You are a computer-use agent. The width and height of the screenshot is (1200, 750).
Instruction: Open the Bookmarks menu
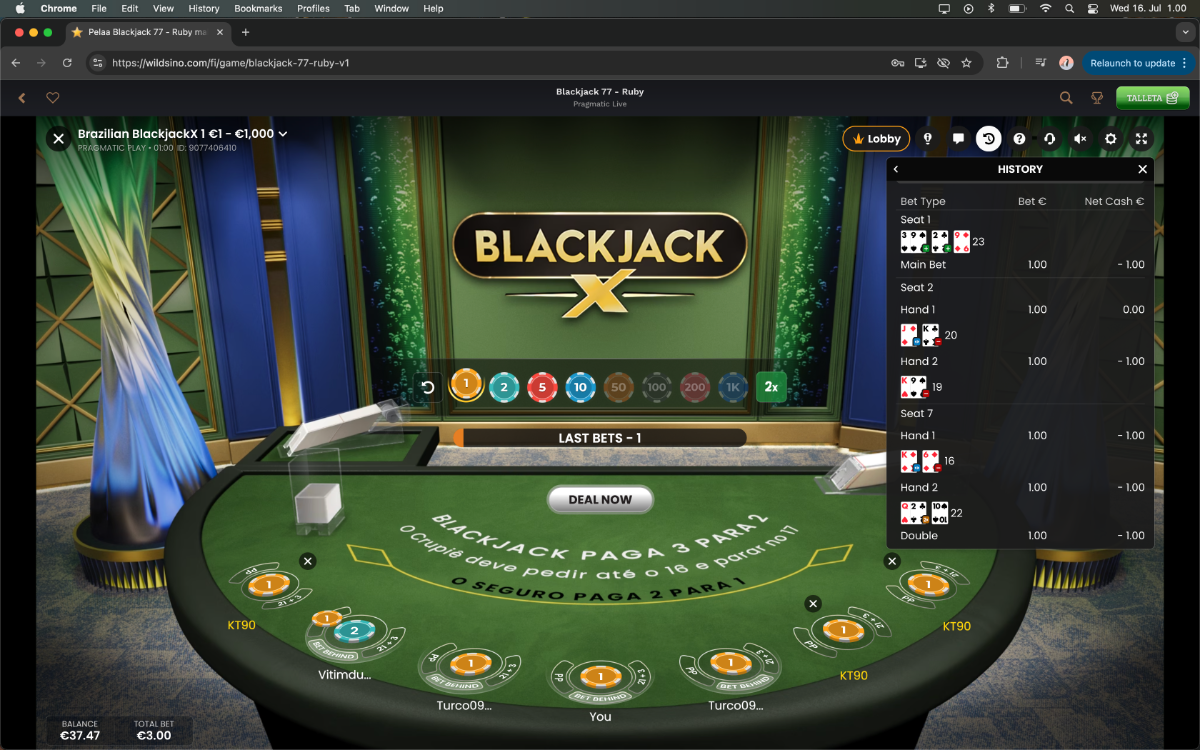pos(258,8)
